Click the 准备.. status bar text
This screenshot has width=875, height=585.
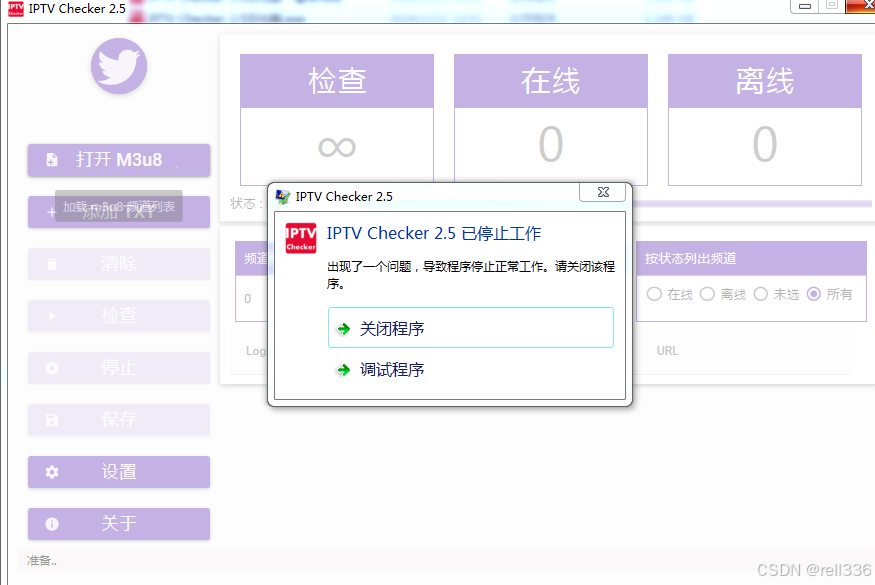coord(42,560)
